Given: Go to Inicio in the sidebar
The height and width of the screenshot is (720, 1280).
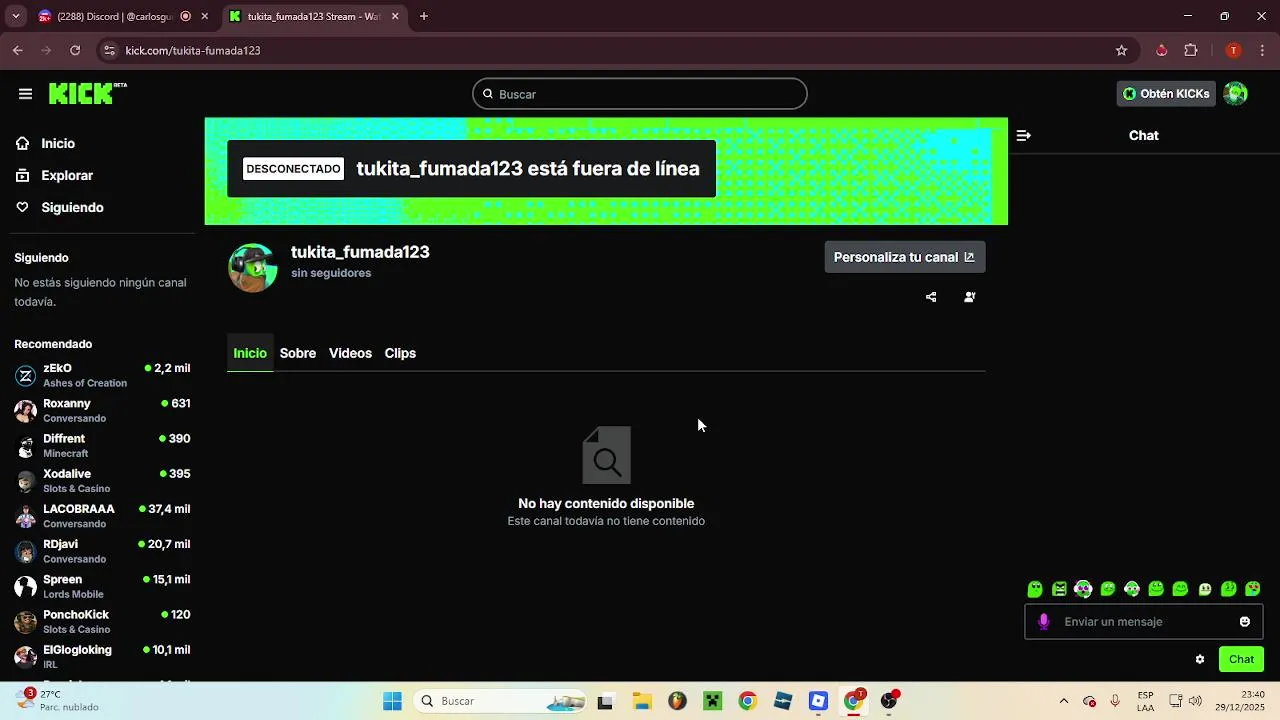Looking at the screenshot, I should pos(58,144).
